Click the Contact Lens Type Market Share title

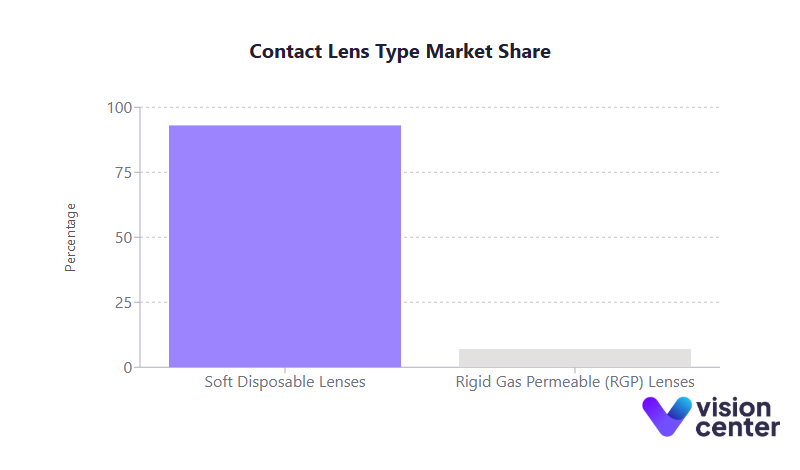[x=400, y=51]
